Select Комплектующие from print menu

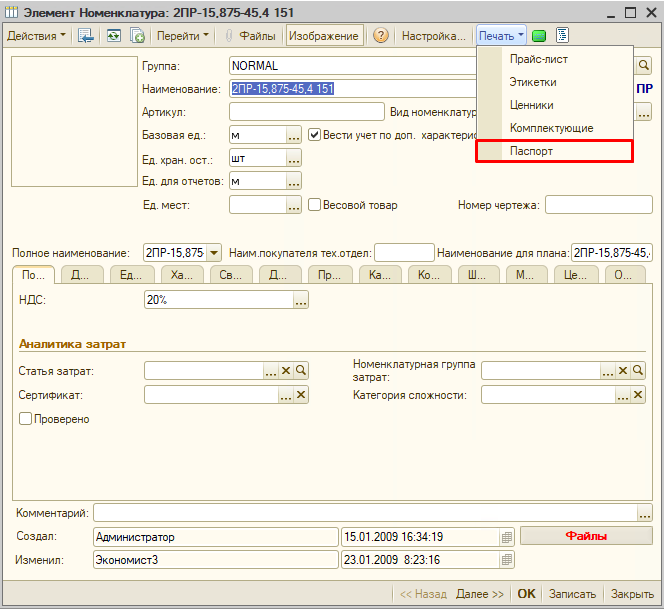555,127
